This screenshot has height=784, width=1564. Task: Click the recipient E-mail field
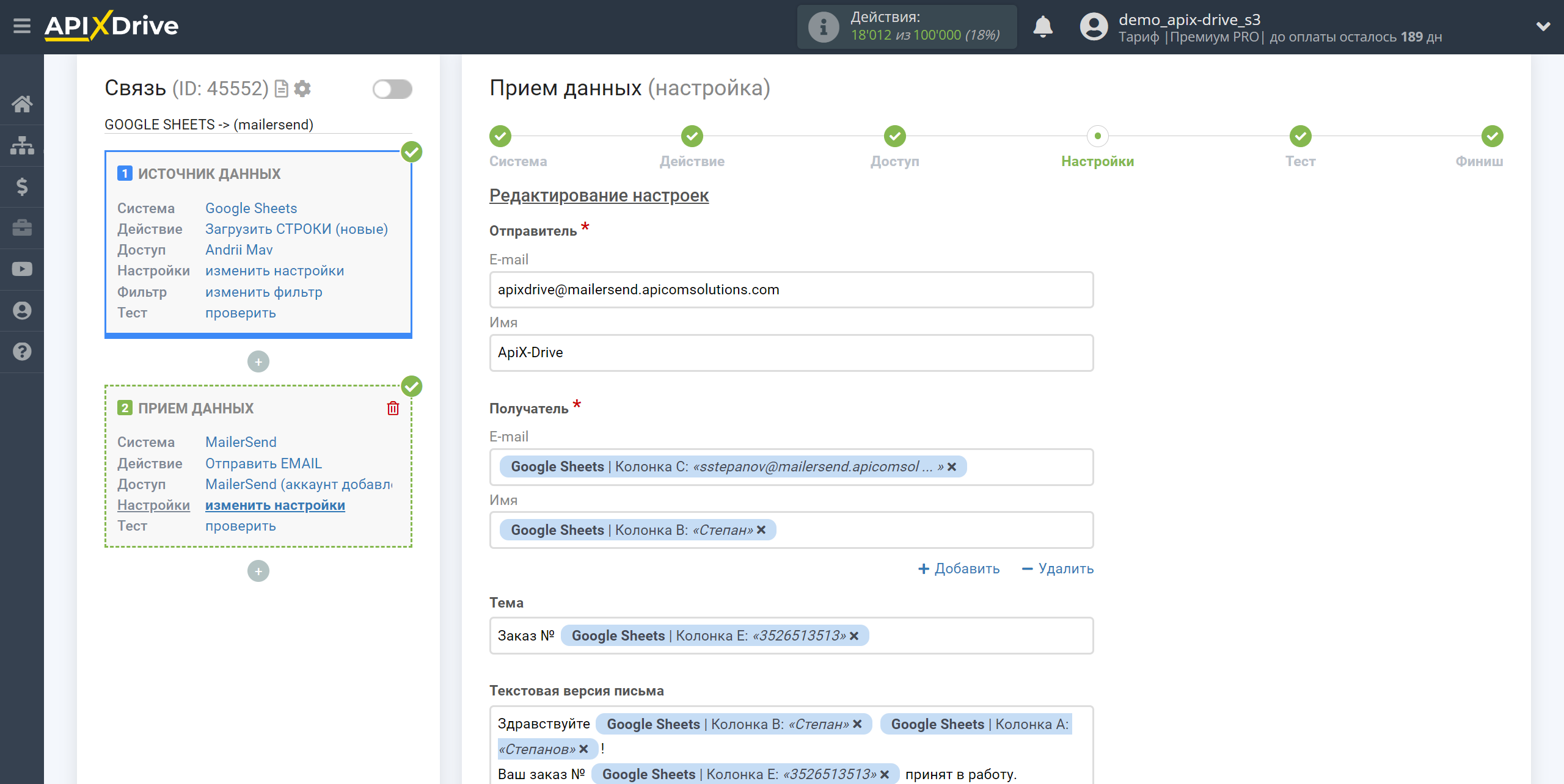click(791, 466)
